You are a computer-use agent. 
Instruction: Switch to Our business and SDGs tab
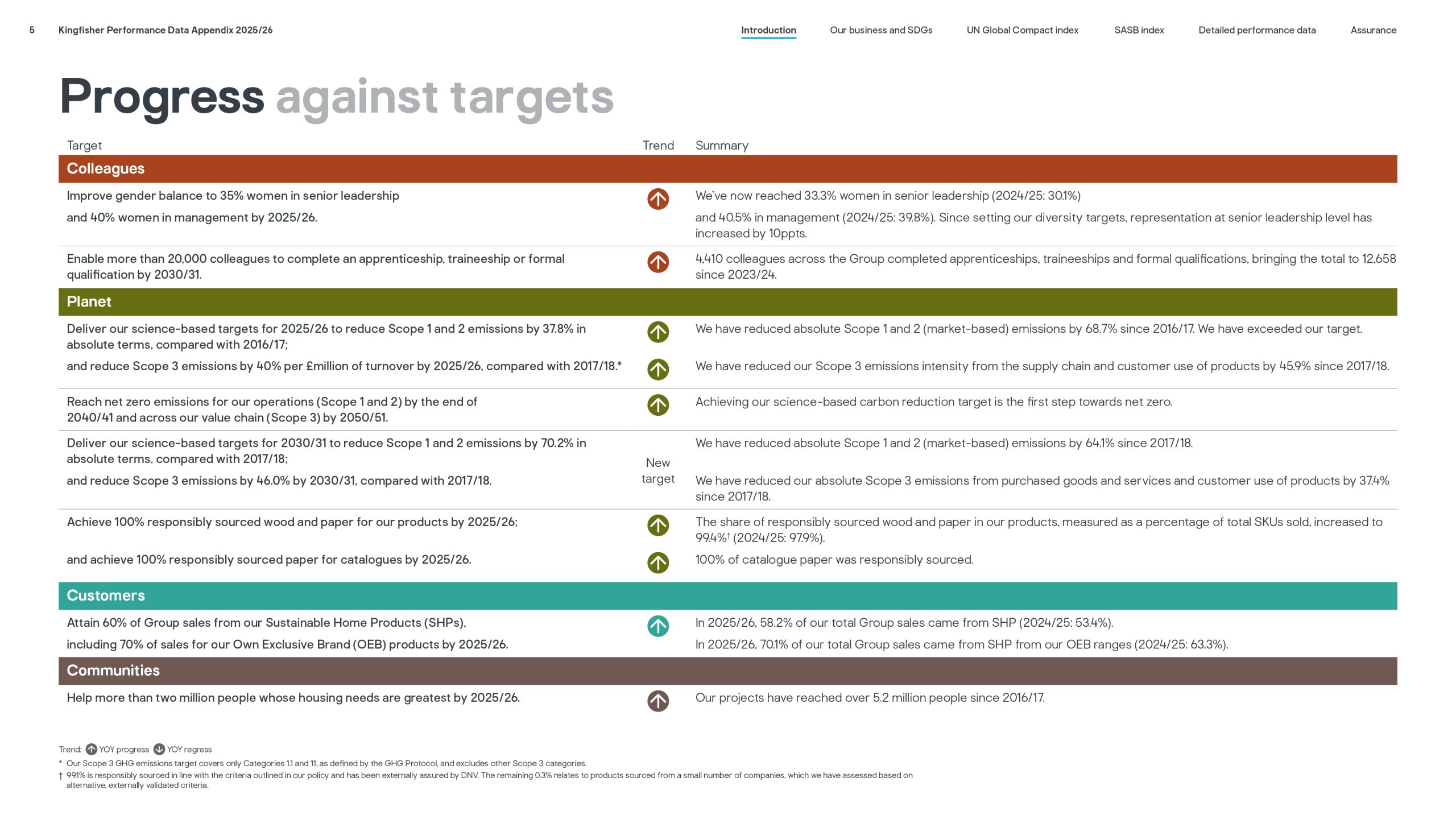(881, 30)
